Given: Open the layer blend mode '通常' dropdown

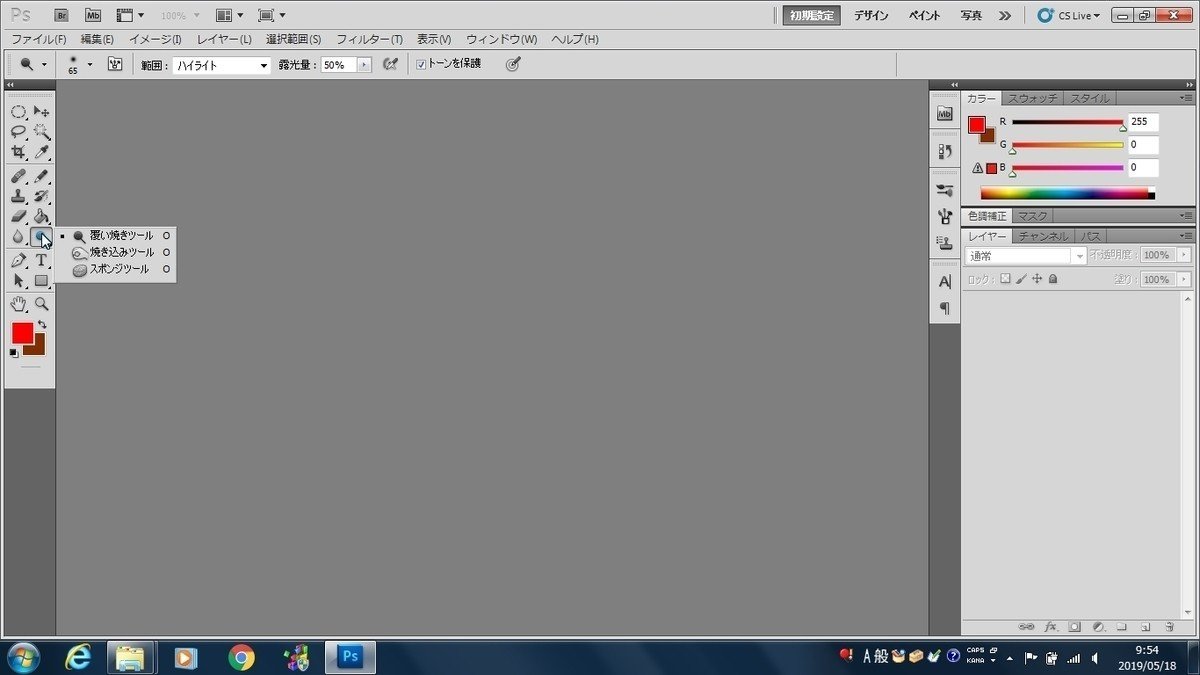Looking at the screenshot, I should [1026, 256].
